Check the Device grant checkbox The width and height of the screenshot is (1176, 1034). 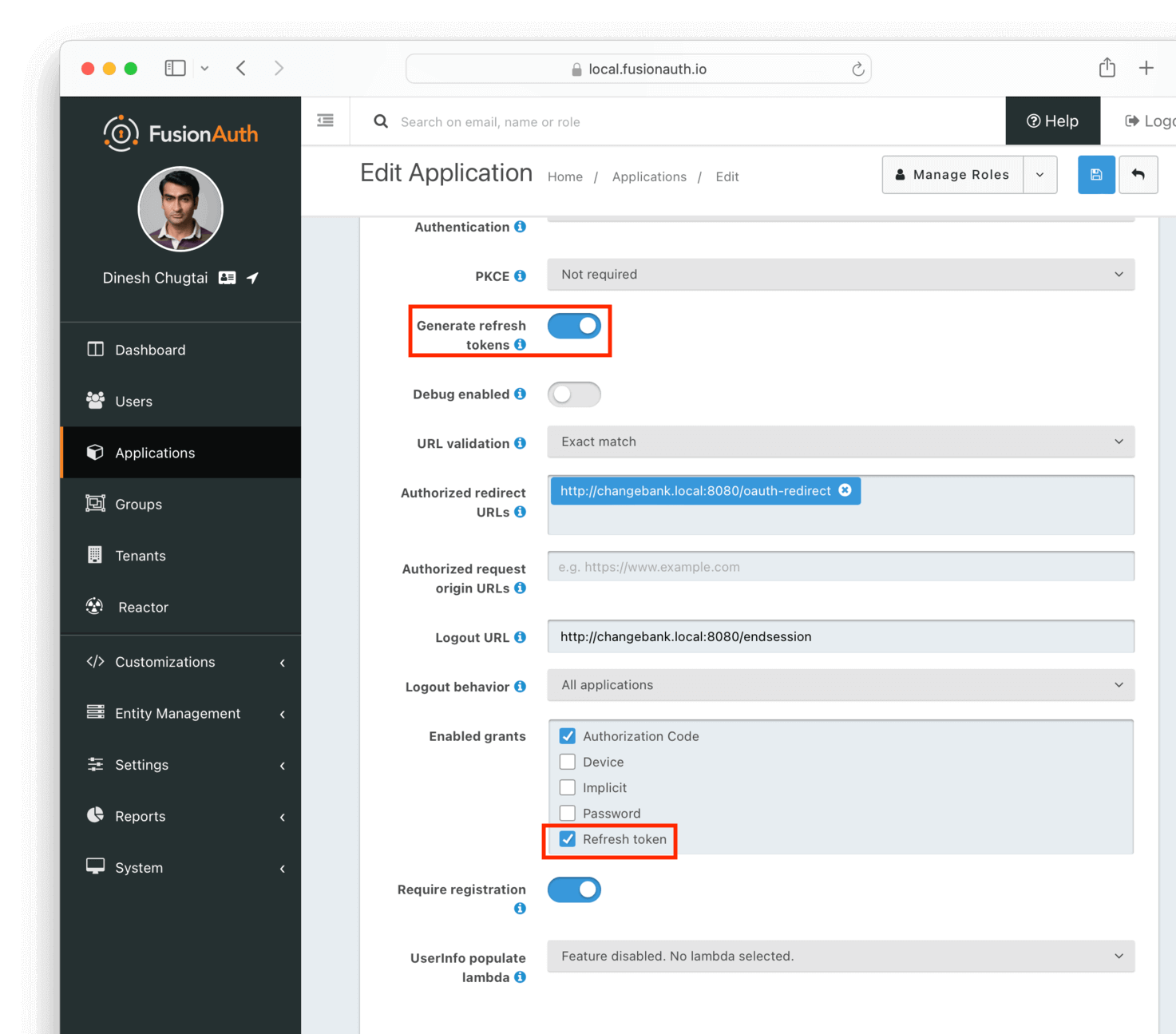(567, 762)
